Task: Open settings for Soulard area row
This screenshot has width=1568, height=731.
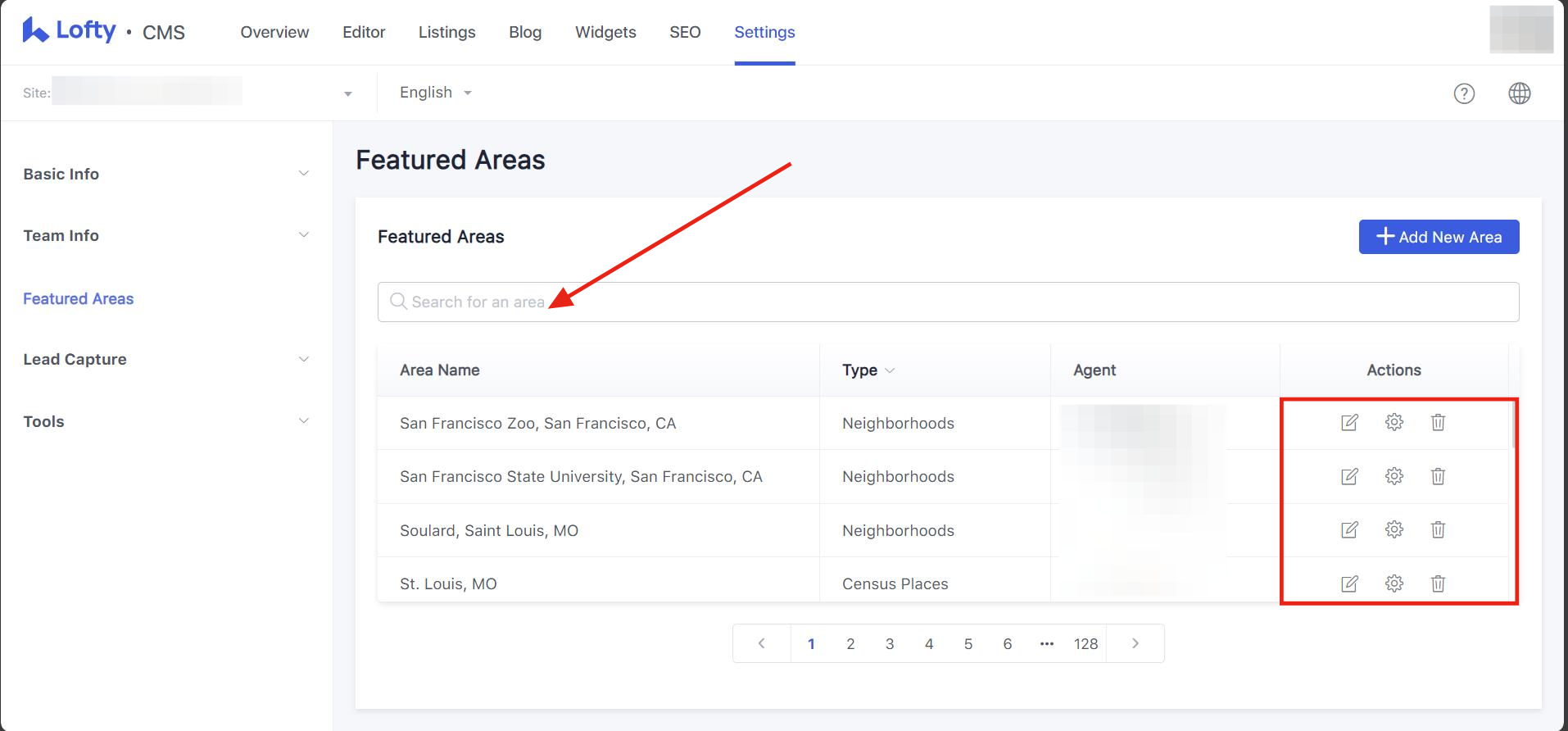Action: click(1394, 530)
